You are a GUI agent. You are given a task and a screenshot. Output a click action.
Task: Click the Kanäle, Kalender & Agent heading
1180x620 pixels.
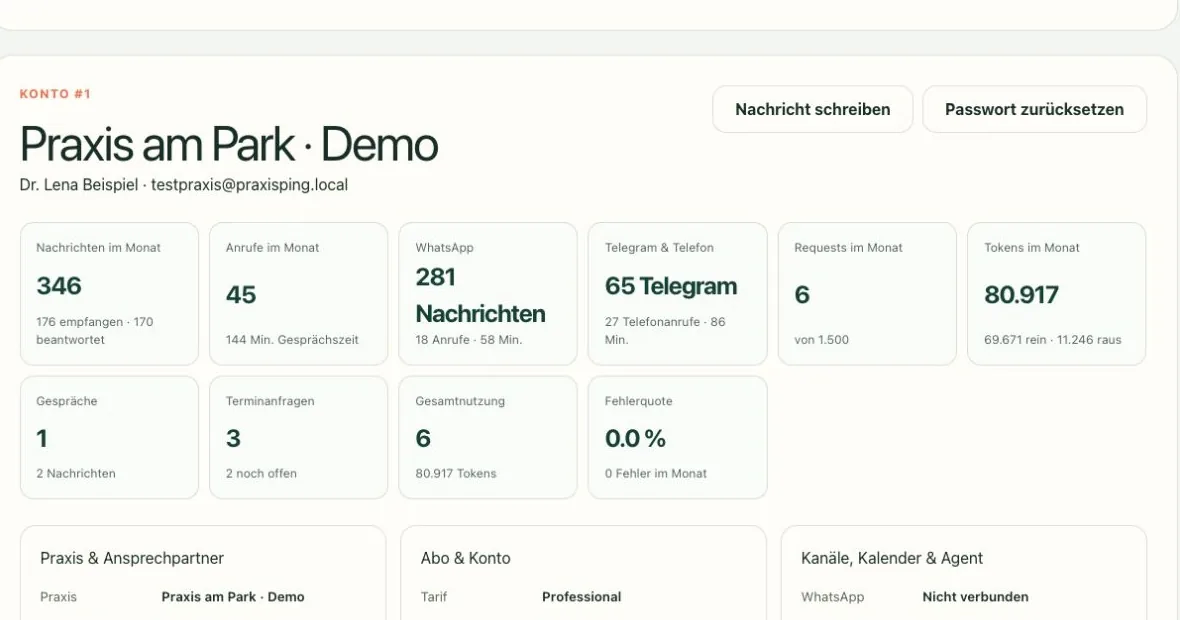(892, 558)
